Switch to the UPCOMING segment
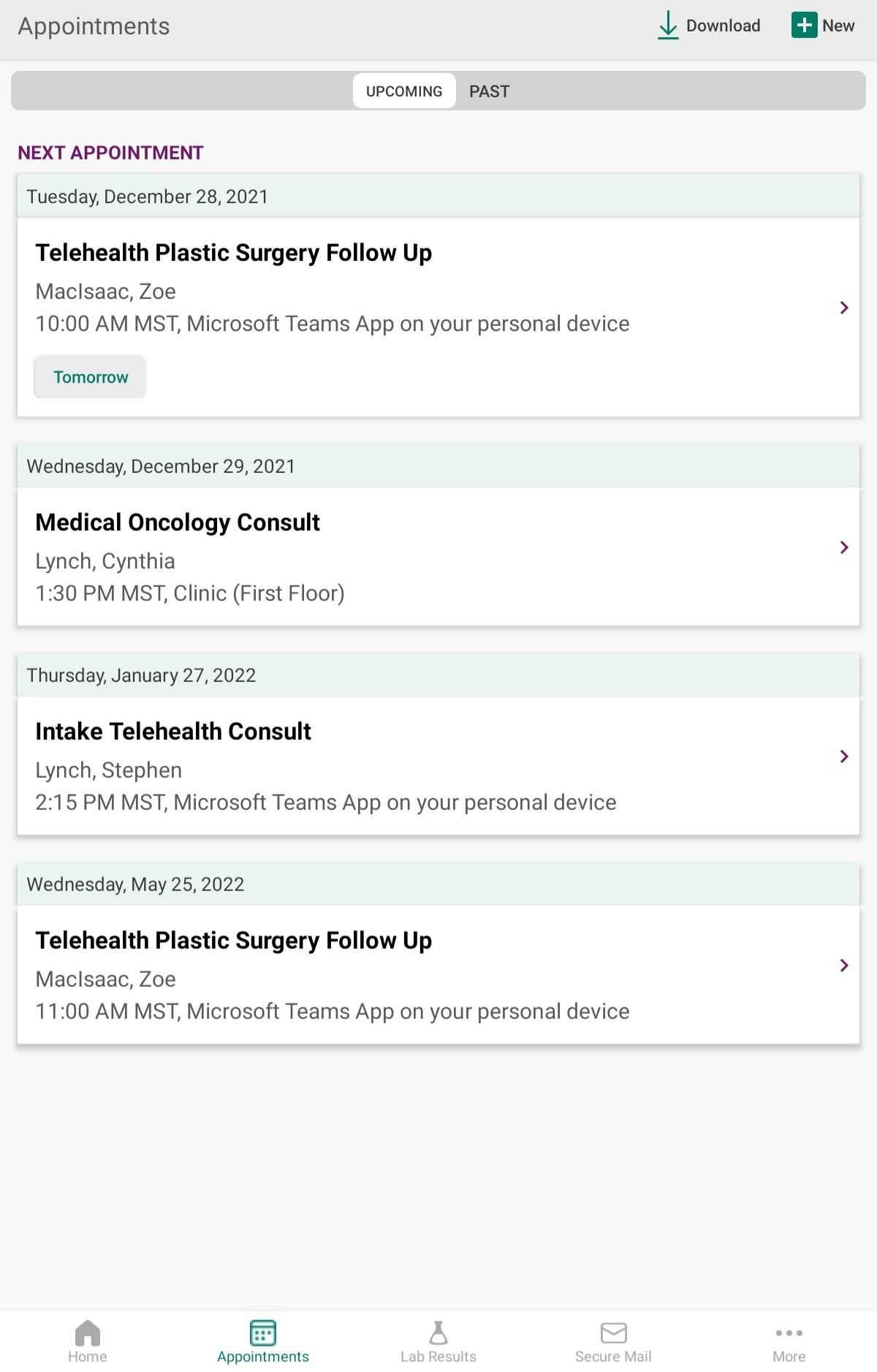 (404, 91)
